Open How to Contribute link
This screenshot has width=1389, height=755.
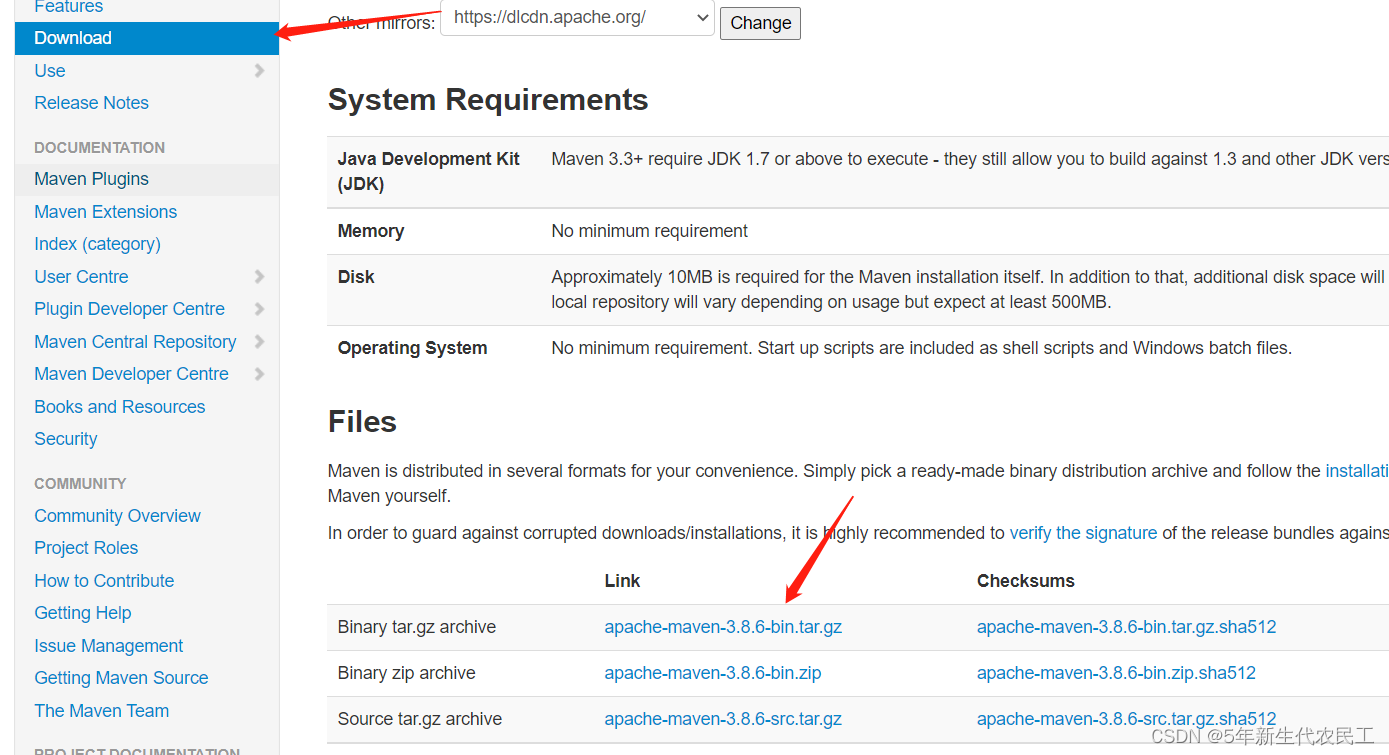point(104,581)
